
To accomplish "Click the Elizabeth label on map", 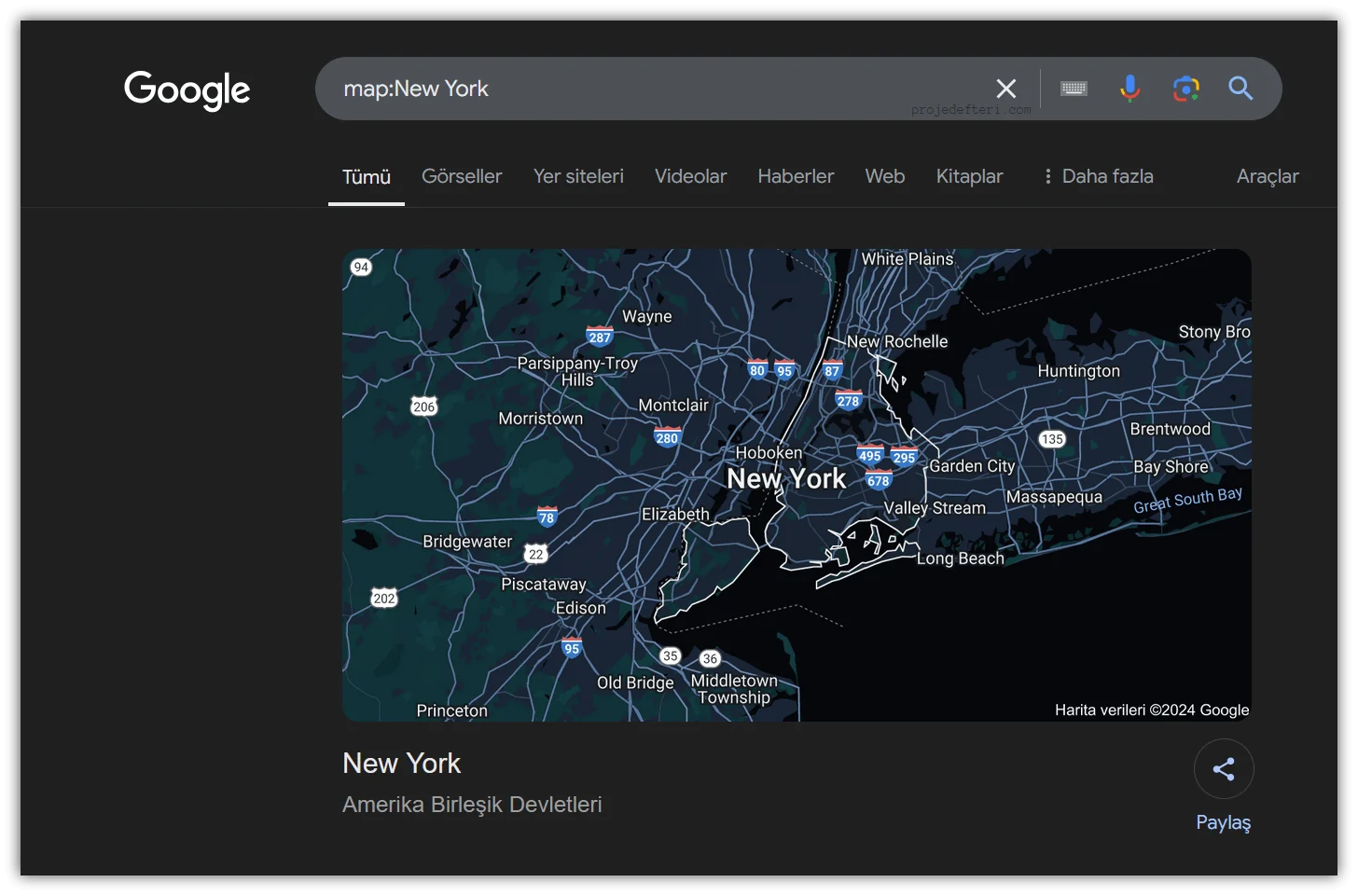I will [675, 514].
